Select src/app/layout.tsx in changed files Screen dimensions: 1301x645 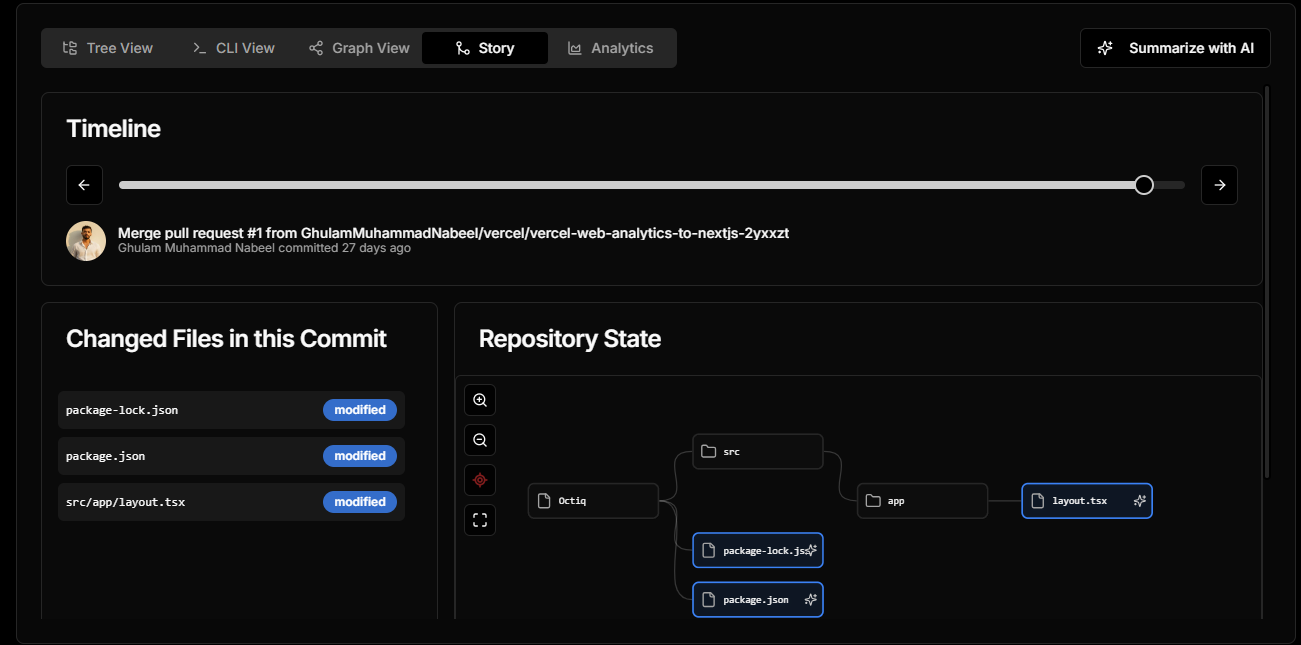[x=231, y=502]
